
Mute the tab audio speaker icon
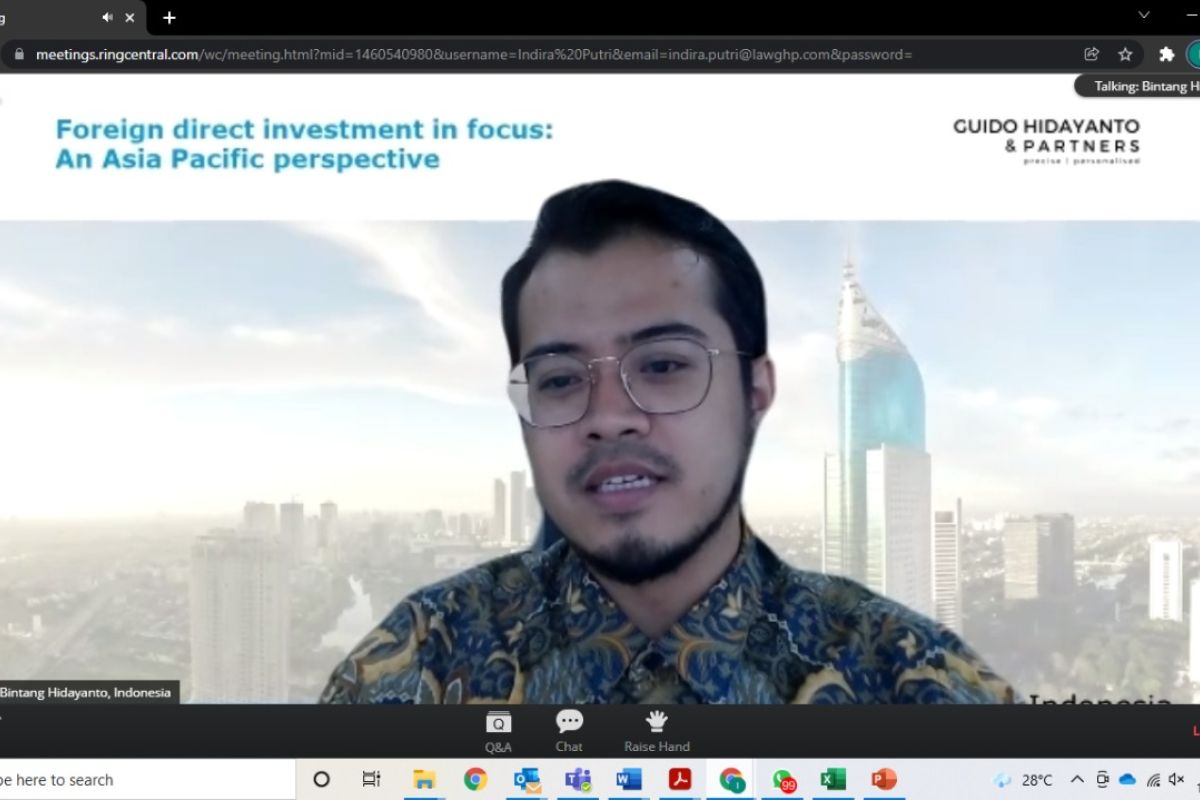tap(107, 17)
